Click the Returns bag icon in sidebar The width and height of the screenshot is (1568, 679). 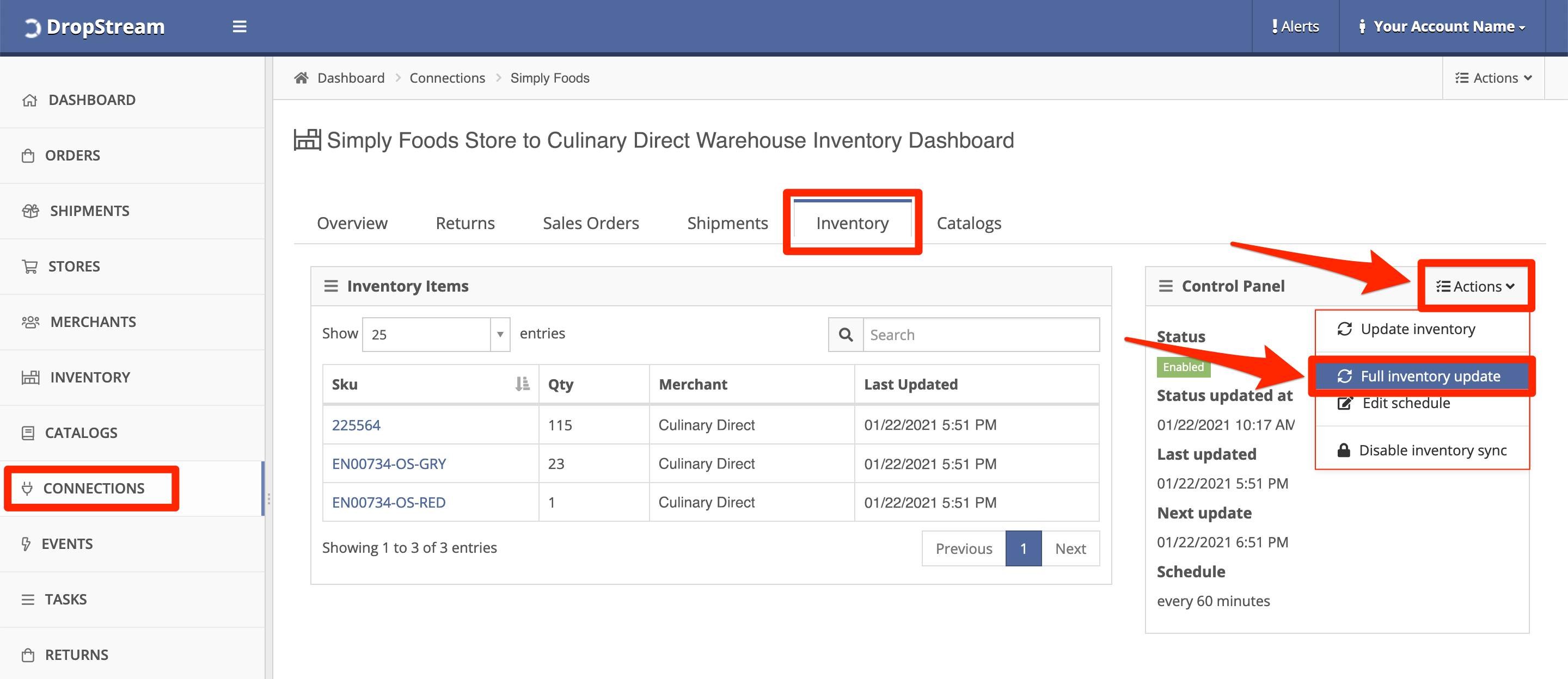point(28,655)
